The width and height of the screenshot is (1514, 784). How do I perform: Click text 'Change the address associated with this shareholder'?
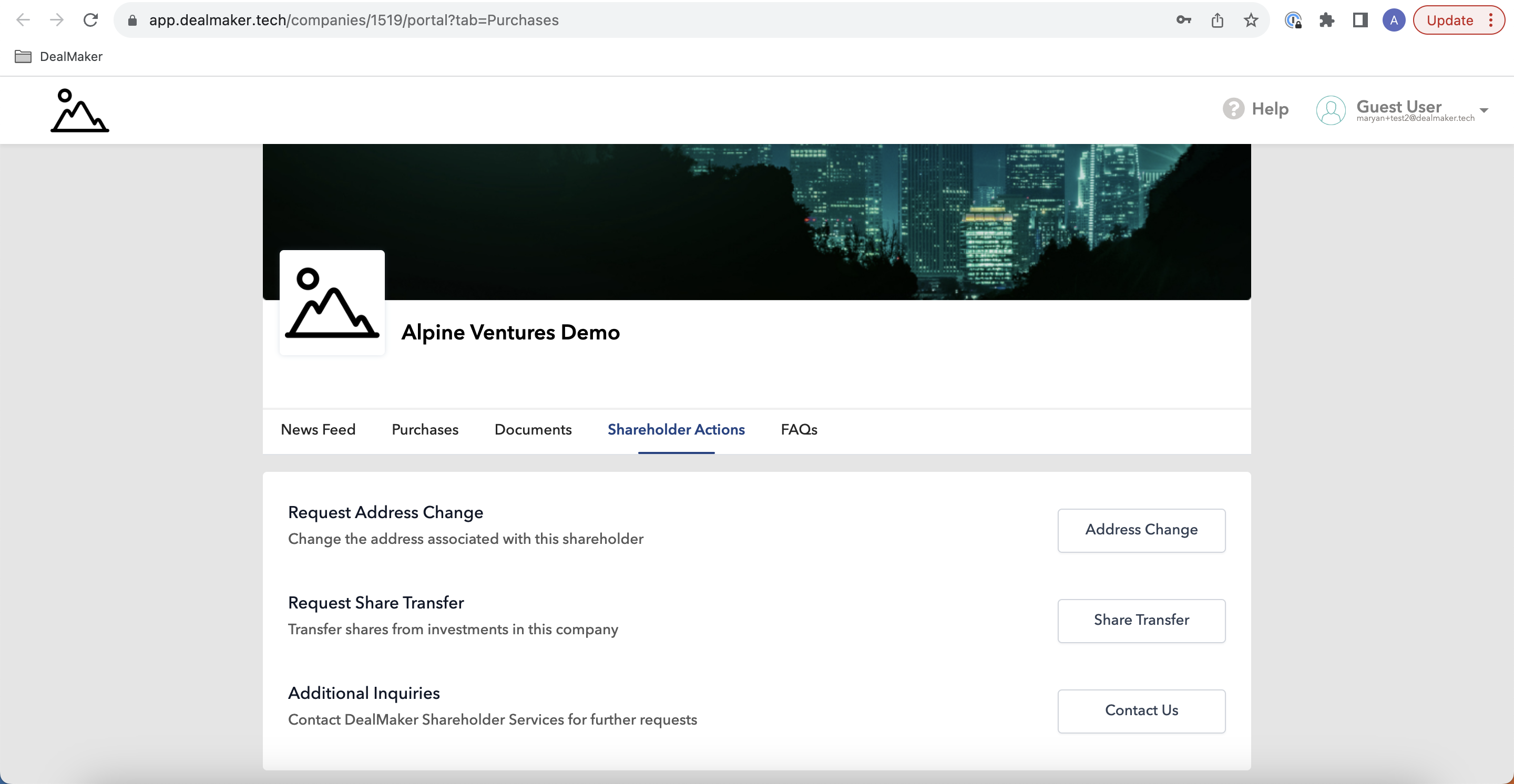pos(465,539)
